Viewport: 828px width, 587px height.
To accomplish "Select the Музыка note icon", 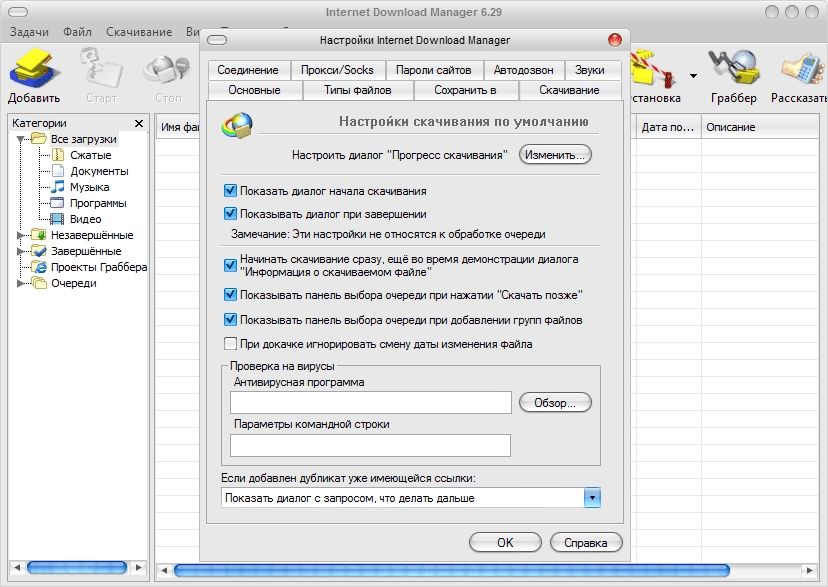I will coord(58,187).
